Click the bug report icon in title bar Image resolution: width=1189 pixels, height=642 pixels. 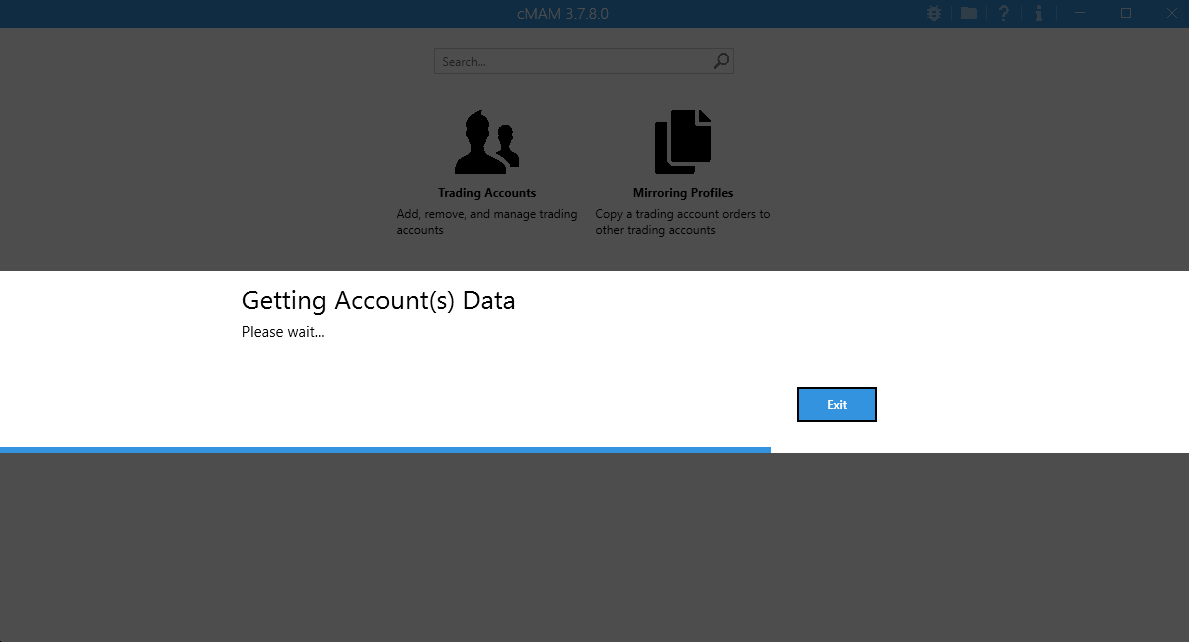tap(934, 14)
